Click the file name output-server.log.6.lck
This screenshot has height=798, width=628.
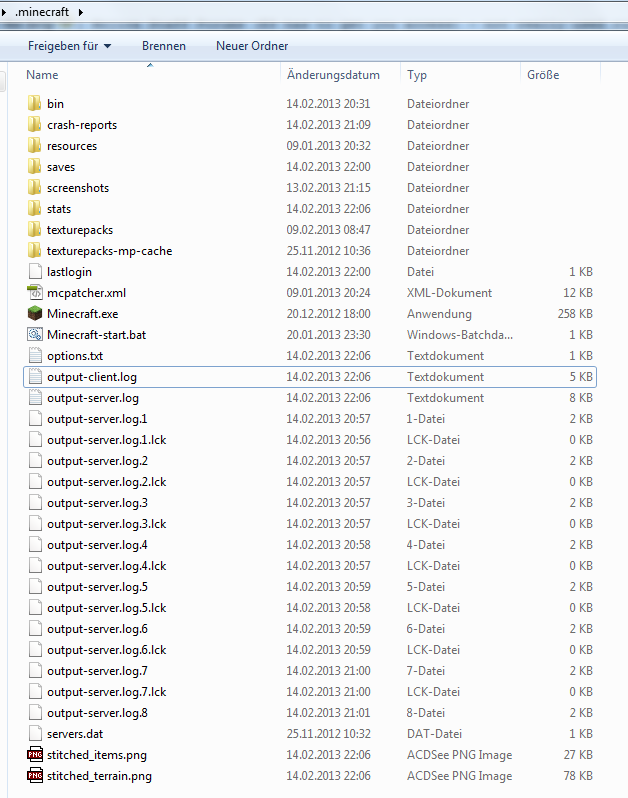click(106, 650)
